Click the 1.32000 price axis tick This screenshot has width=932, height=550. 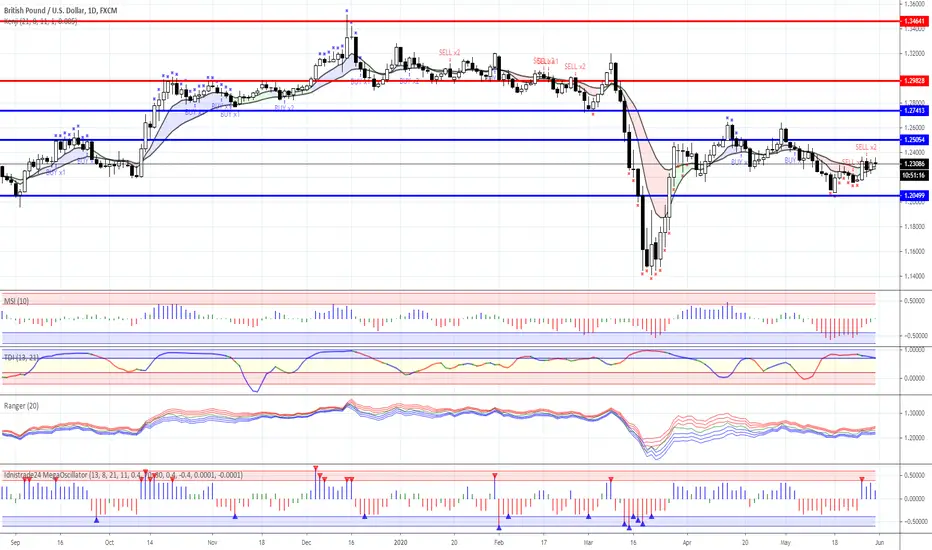(914, 54)
